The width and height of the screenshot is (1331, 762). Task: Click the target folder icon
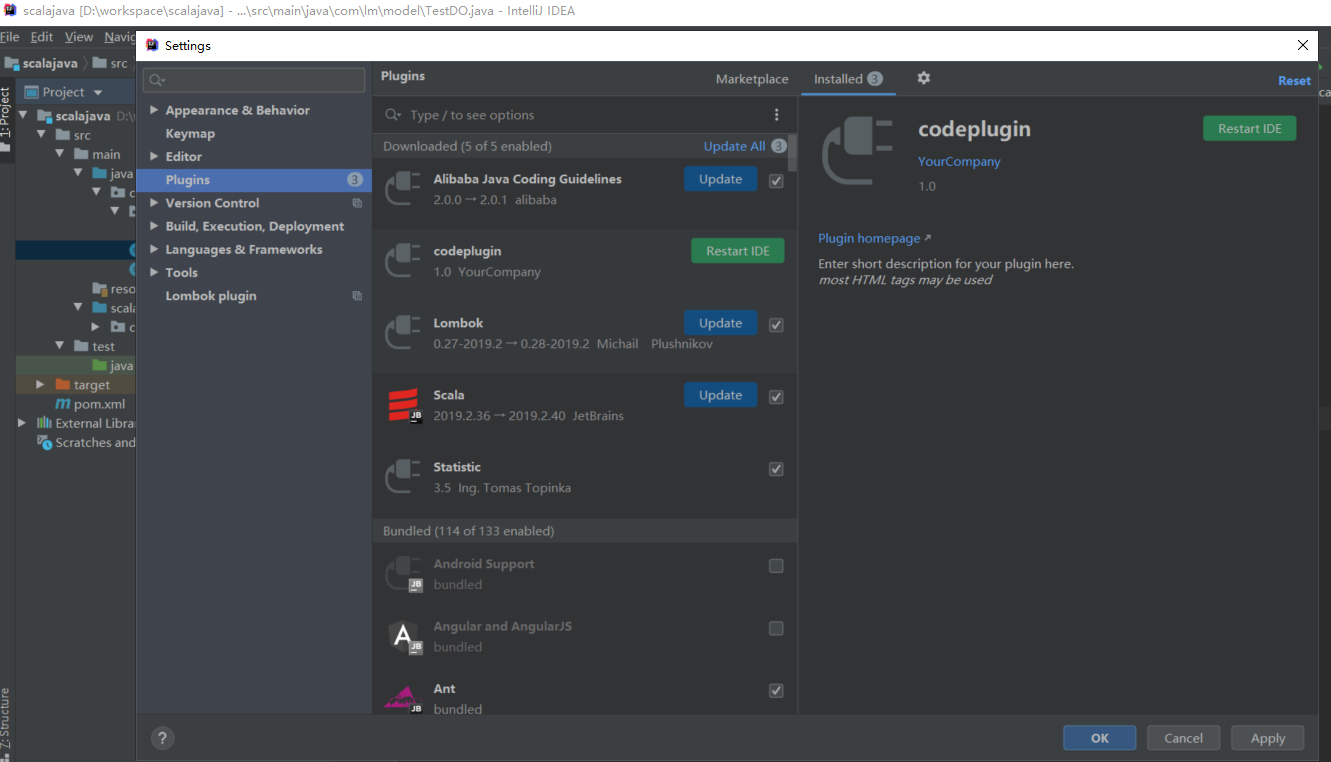63,385
